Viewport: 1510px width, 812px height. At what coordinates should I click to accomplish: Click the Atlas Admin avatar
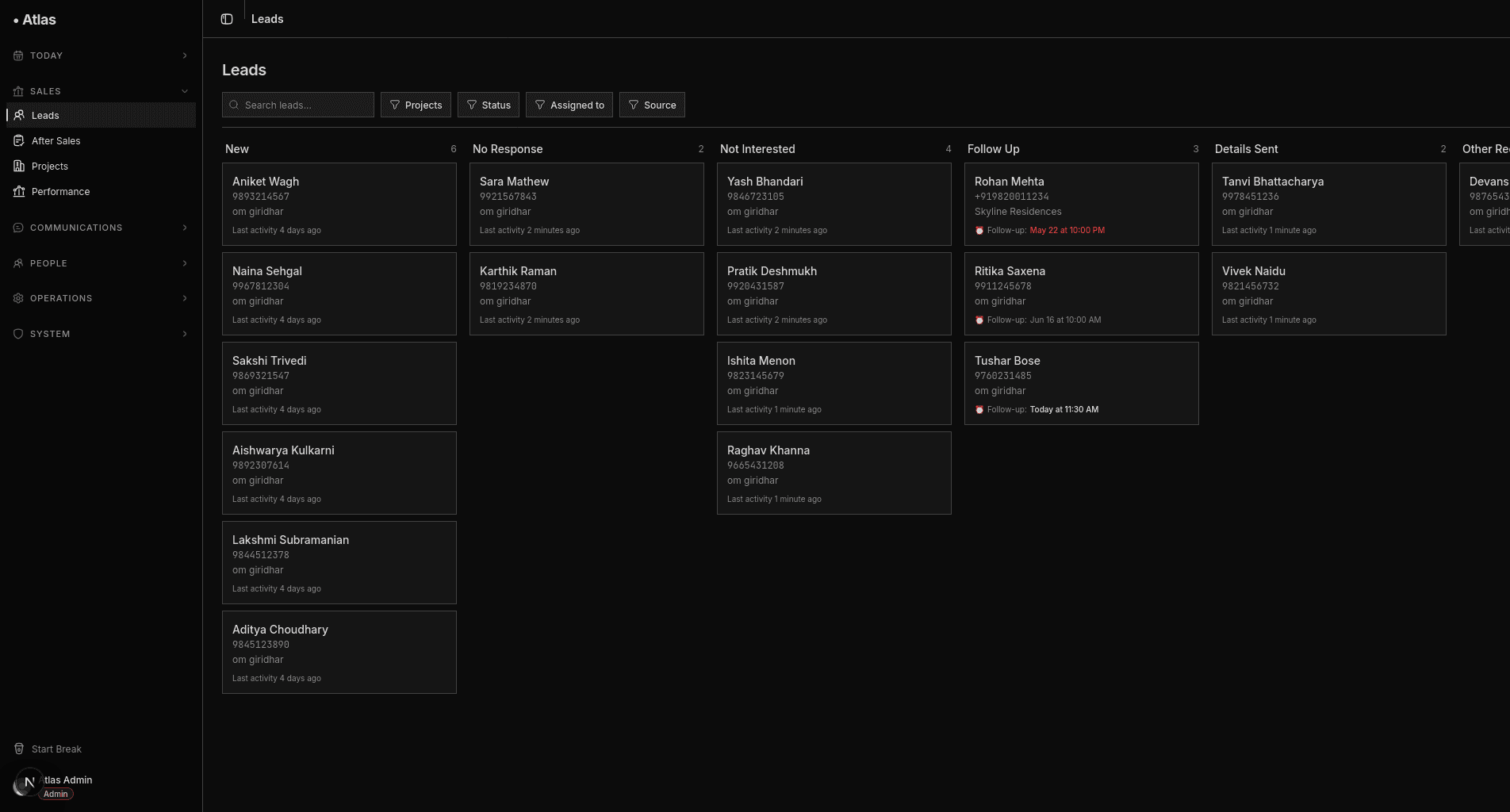coord(26,783)
